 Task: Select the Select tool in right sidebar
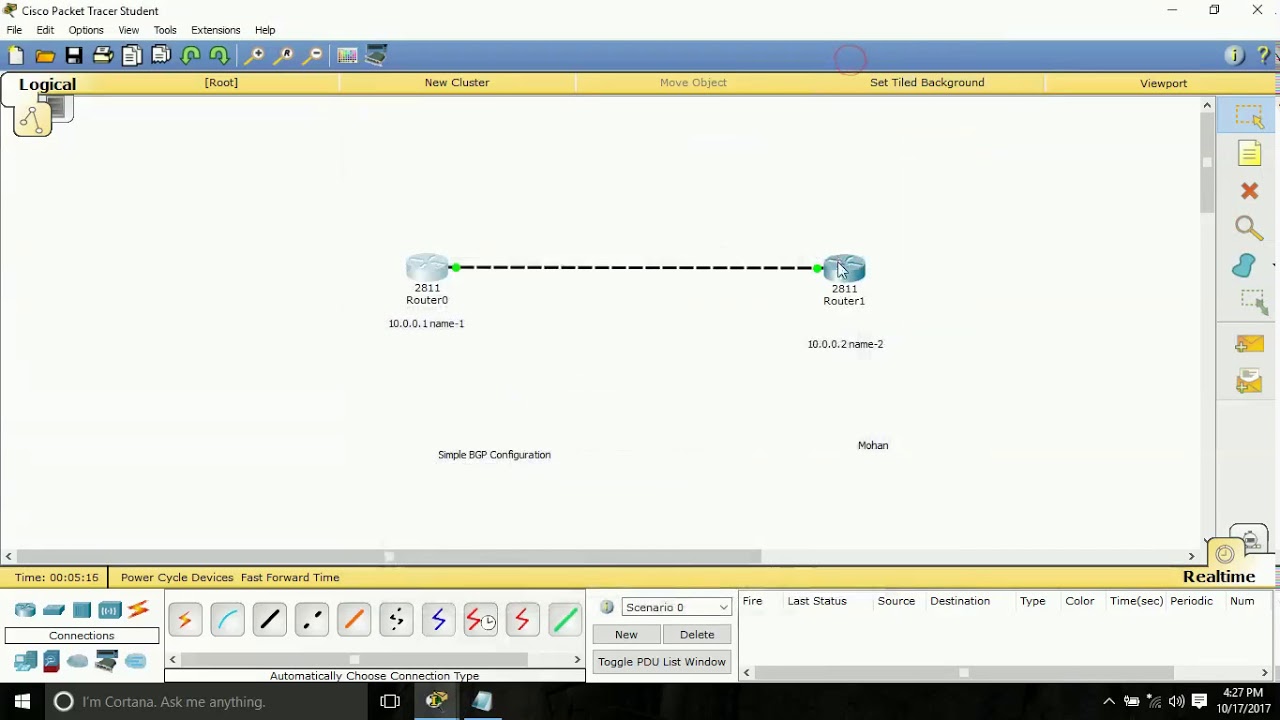click(x=1249, y=116)
